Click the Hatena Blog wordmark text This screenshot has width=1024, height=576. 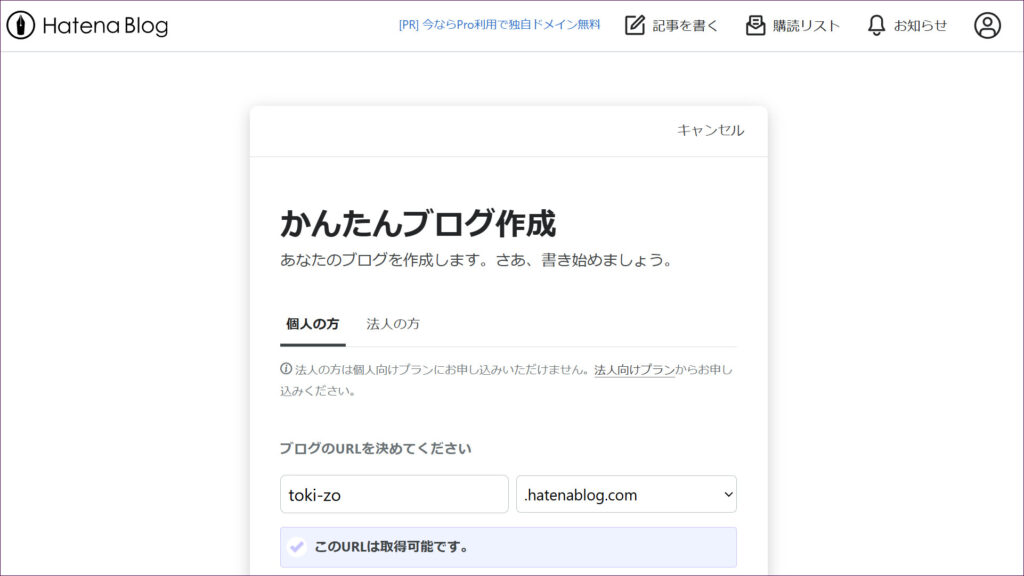tap(105, 26)
